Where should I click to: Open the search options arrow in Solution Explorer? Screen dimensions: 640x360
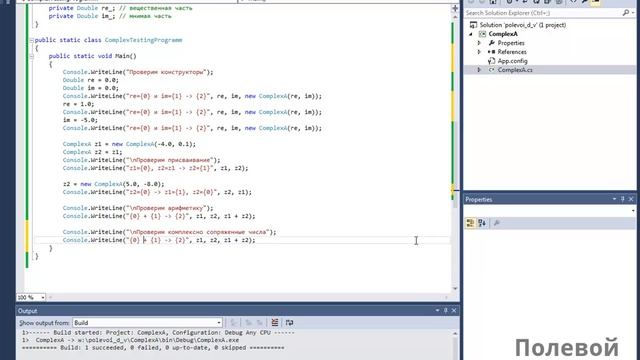click(x=633, y=13)
